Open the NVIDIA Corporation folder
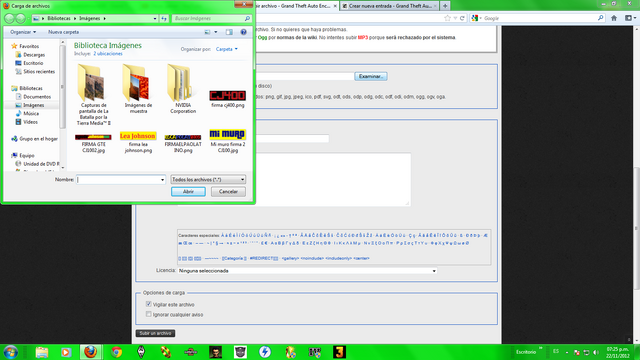Screen dimensions: 640x360 click(x=183, y=90)
